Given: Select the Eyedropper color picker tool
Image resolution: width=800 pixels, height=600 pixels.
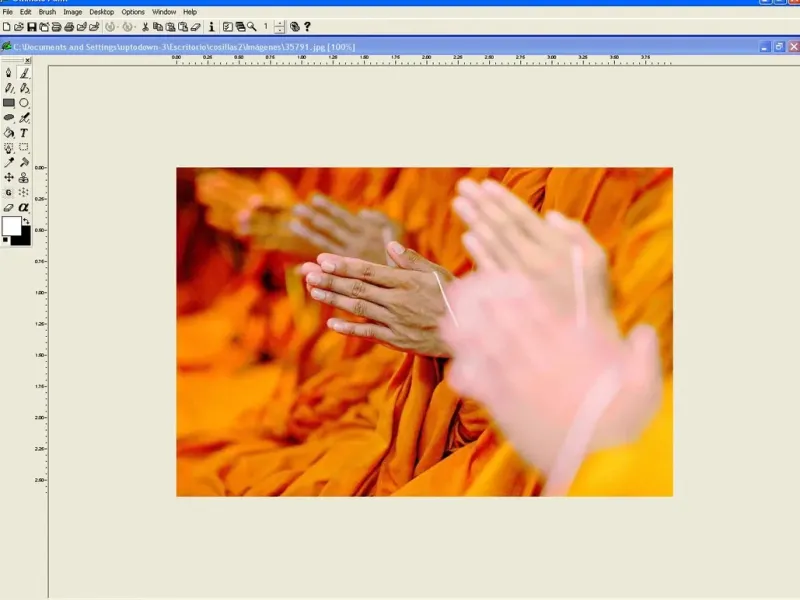Looking at the screenshot, I should pyautogui.click(x=9, y=163).
